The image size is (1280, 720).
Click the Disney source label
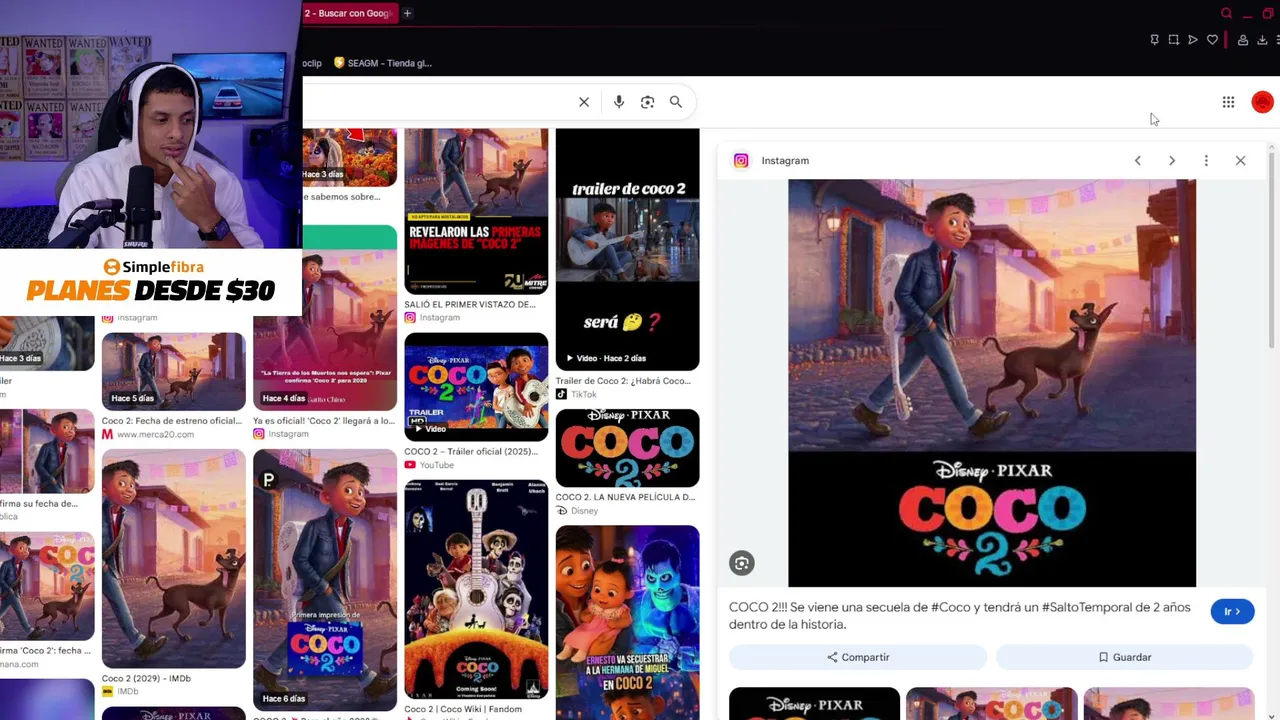click(x=584, y=511)
